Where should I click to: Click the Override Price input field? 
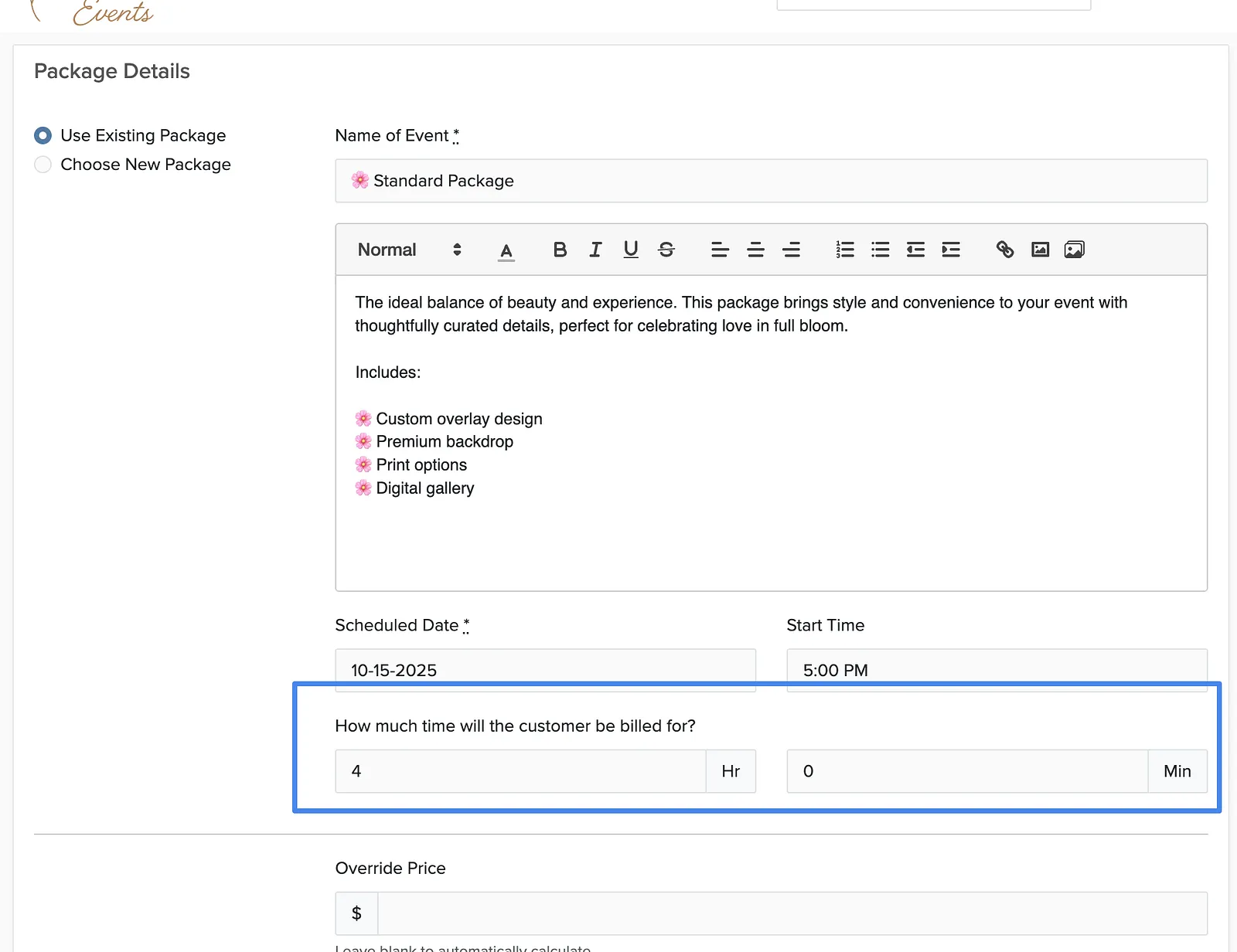click(x=792, y=913)
